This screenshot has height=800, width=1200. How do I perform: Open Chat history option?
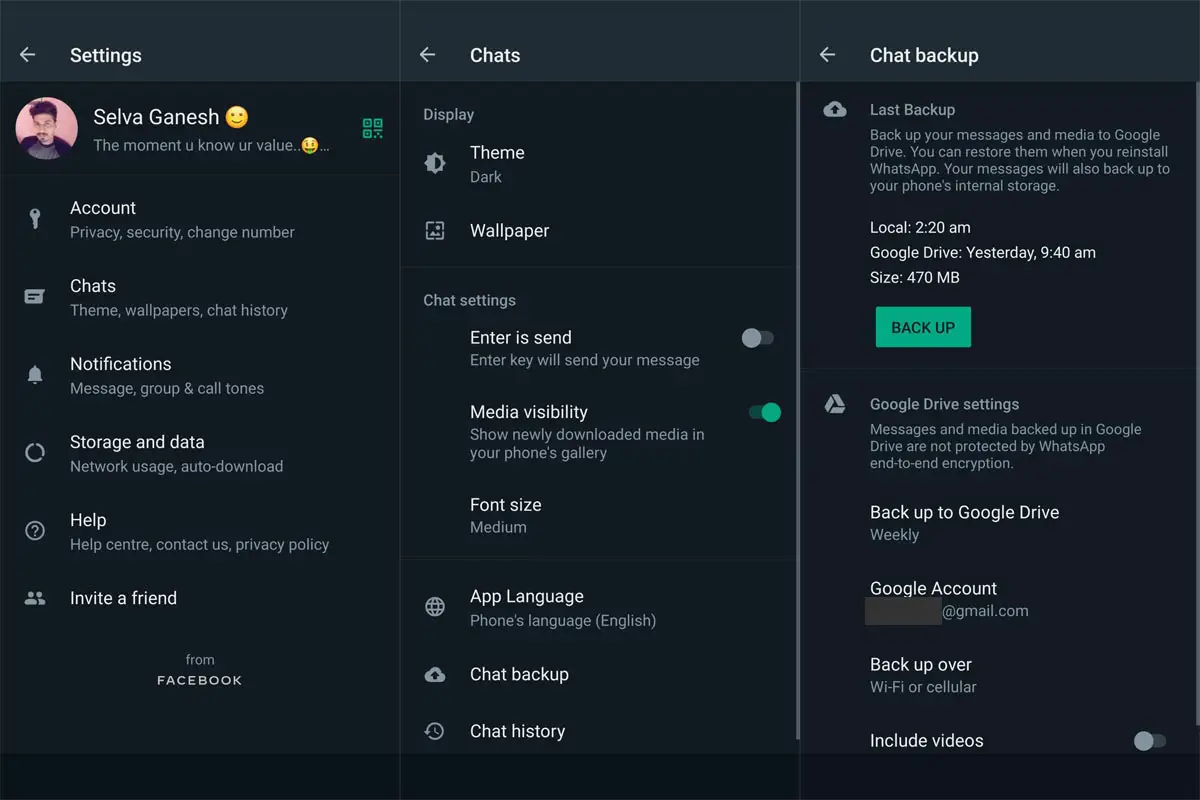coord(598,731)
